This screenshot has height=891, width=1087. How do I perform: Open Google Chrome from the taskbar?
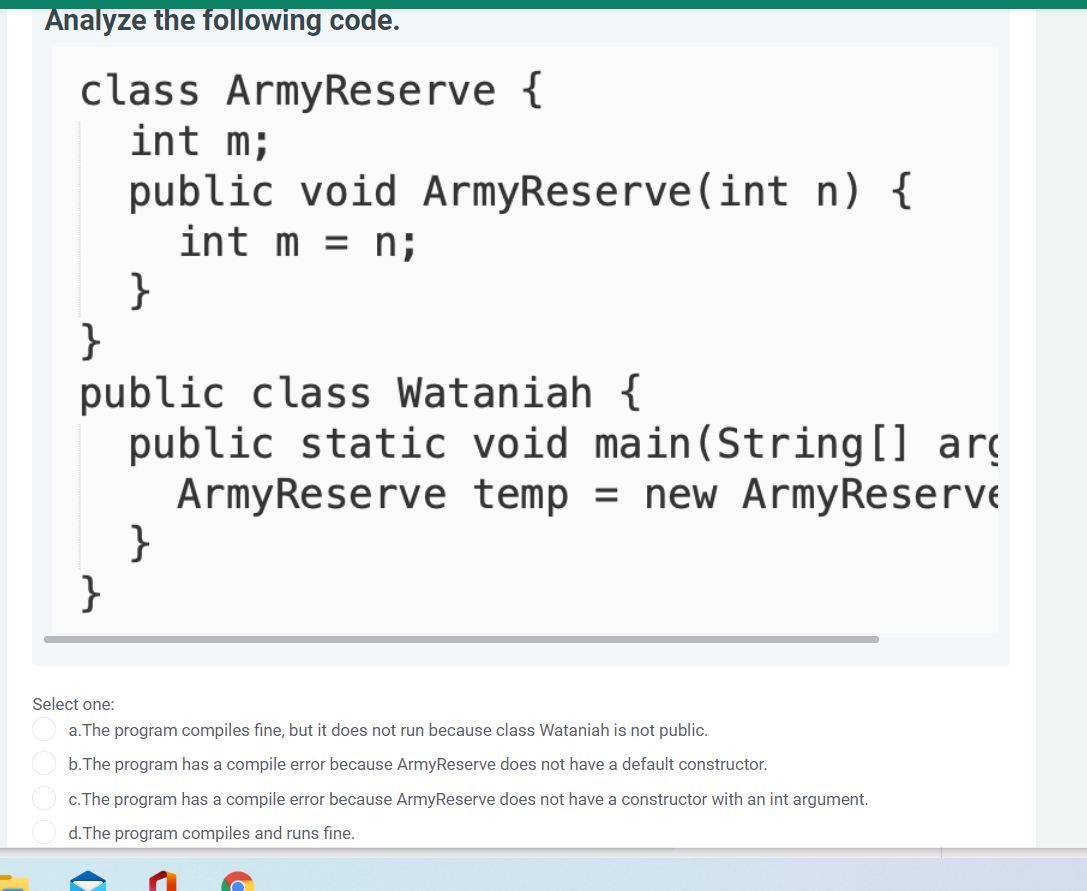(x=238, y=881)
